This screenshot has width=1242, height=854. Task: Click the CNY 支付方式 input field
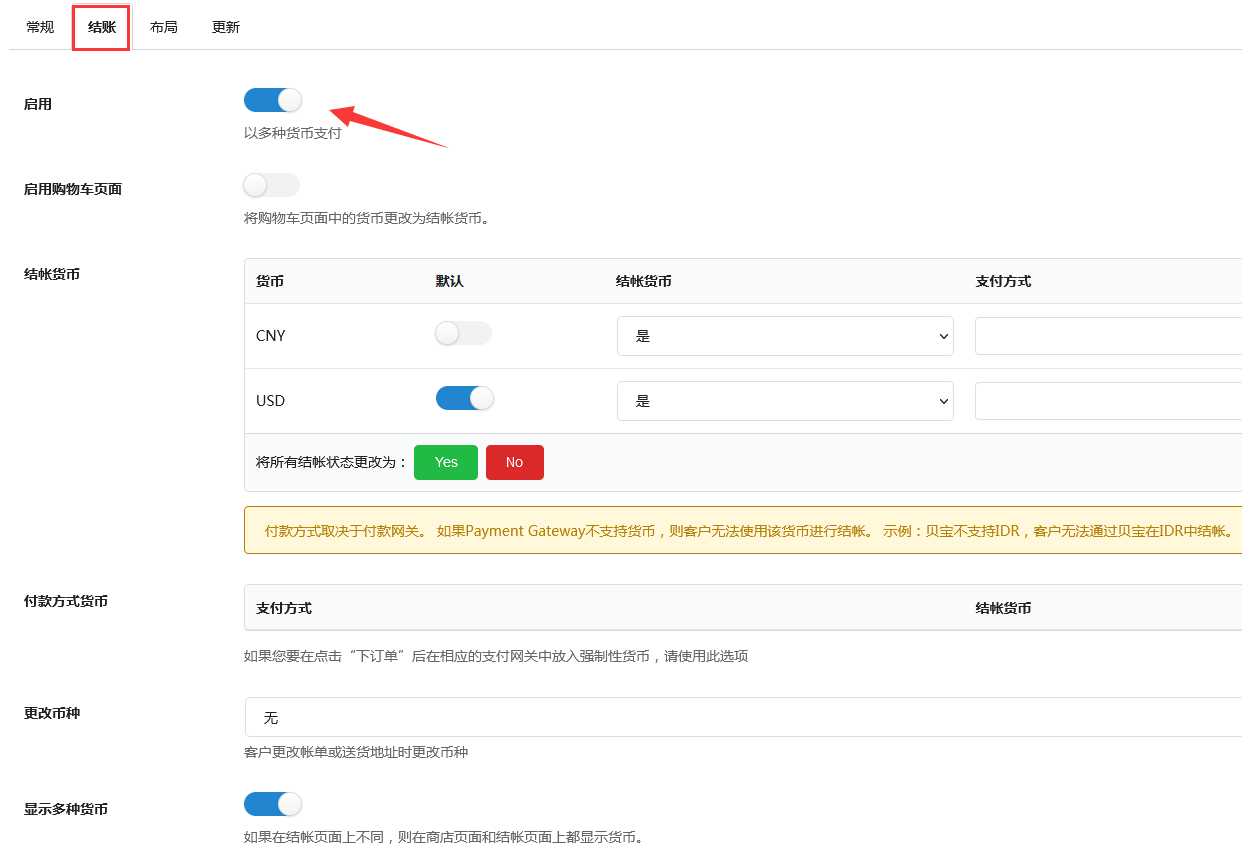pyautogui.click(x=1108, y=336)
